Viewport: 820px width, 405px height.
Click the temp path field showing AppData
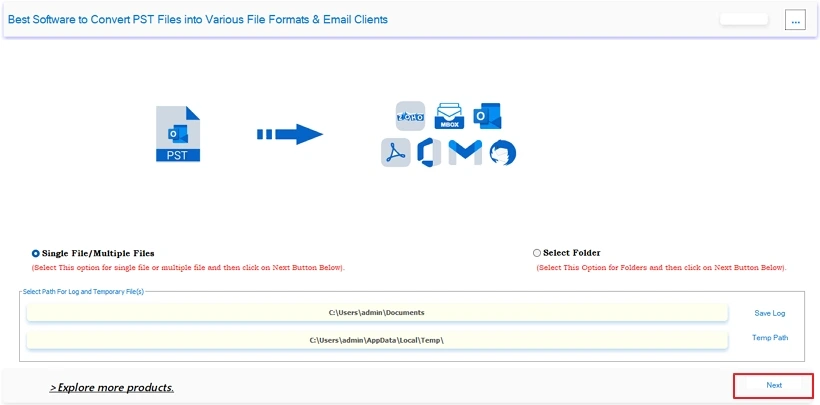[377, 340]
